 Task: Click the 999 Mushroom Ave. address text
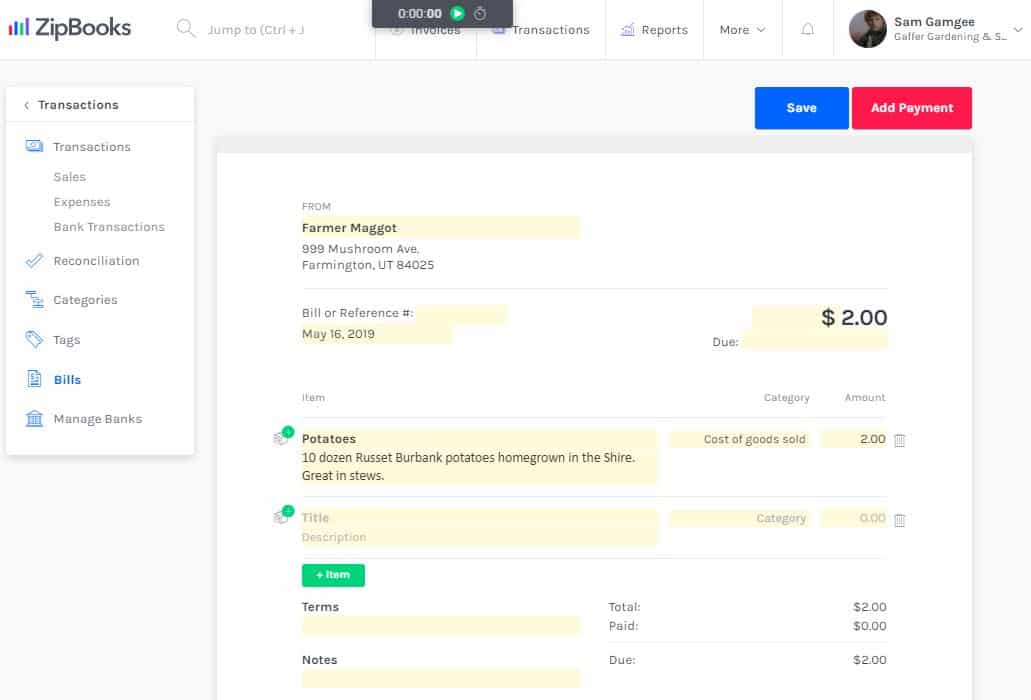[x=360, y=249]
